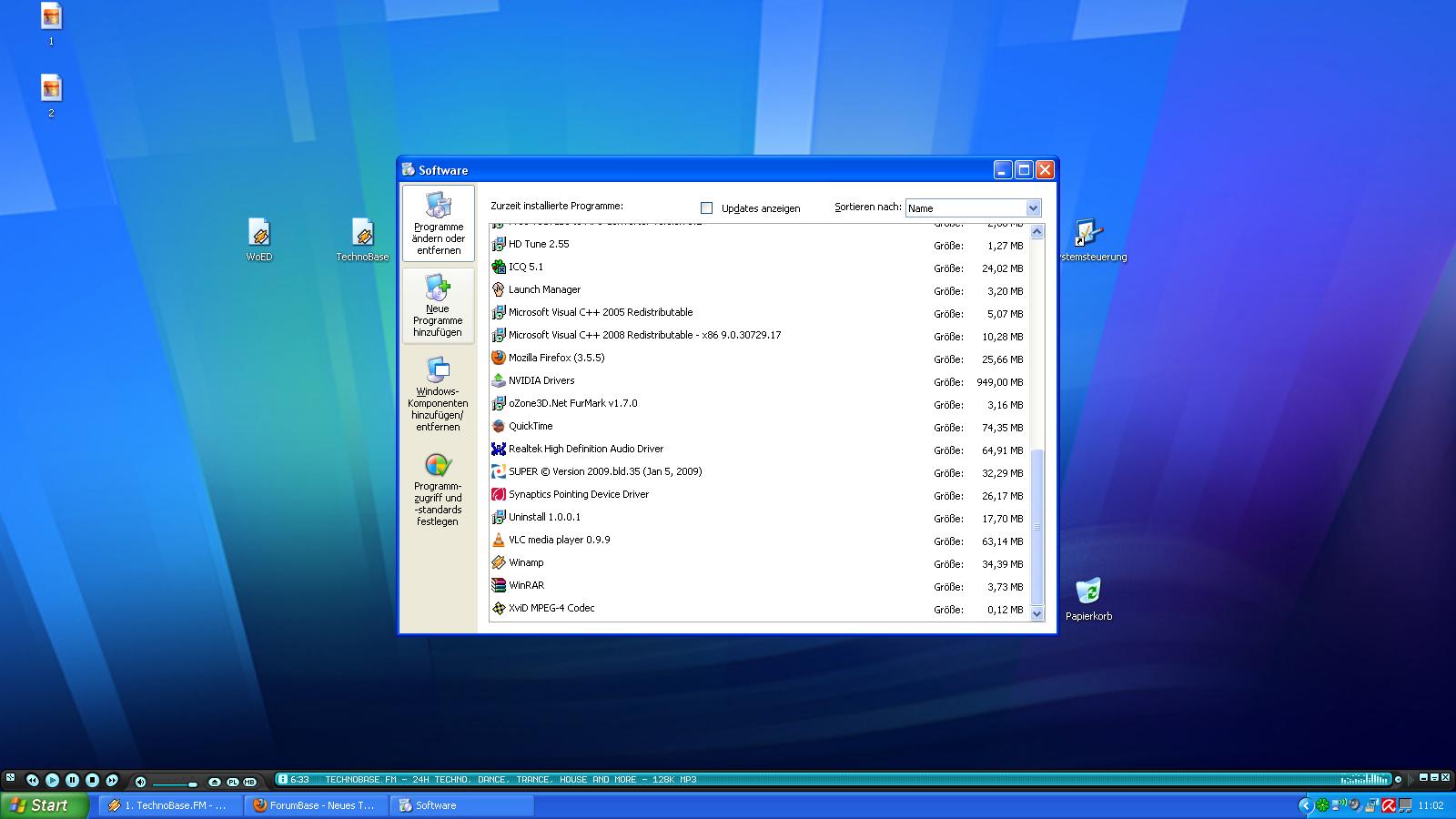The image size is (1456, 819).
Task: Adjust the Winamp volume slider
Action: pyautogui.click(x=175, y=783)
